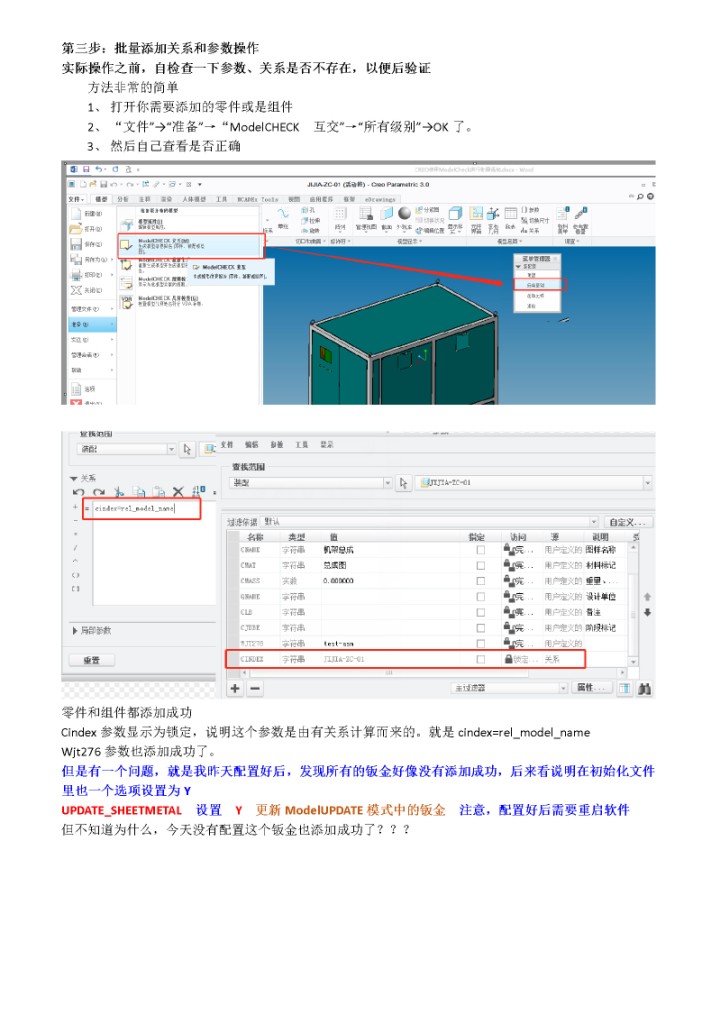Open 编辑 menu in parameters dialog
Image resolution: width=702 pixels, height=1024 pixels.
click(251, 445)
